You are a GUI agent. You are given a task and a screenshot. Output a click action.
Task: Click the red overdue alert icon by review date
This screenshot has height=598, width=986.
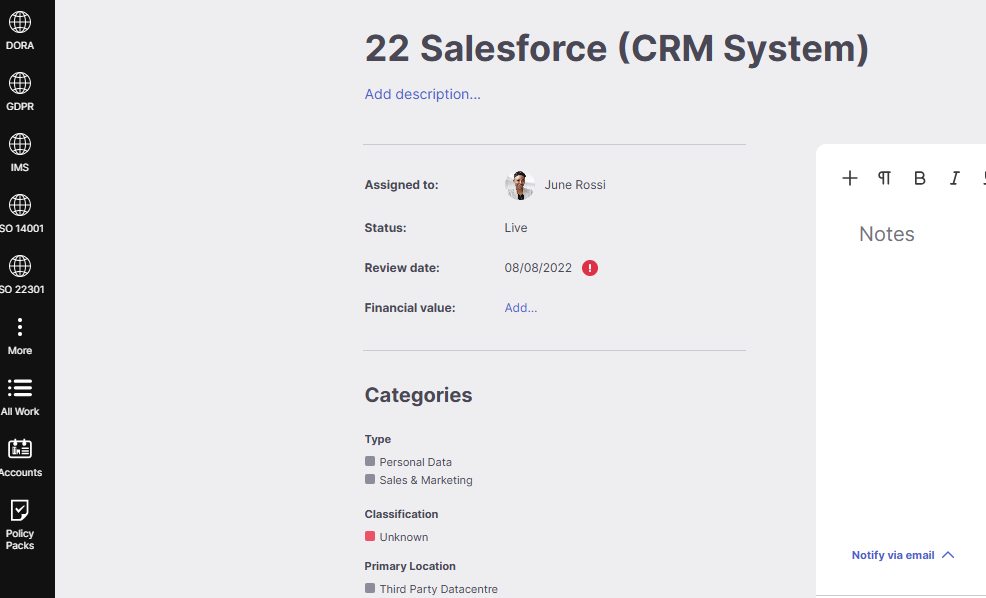590,268
